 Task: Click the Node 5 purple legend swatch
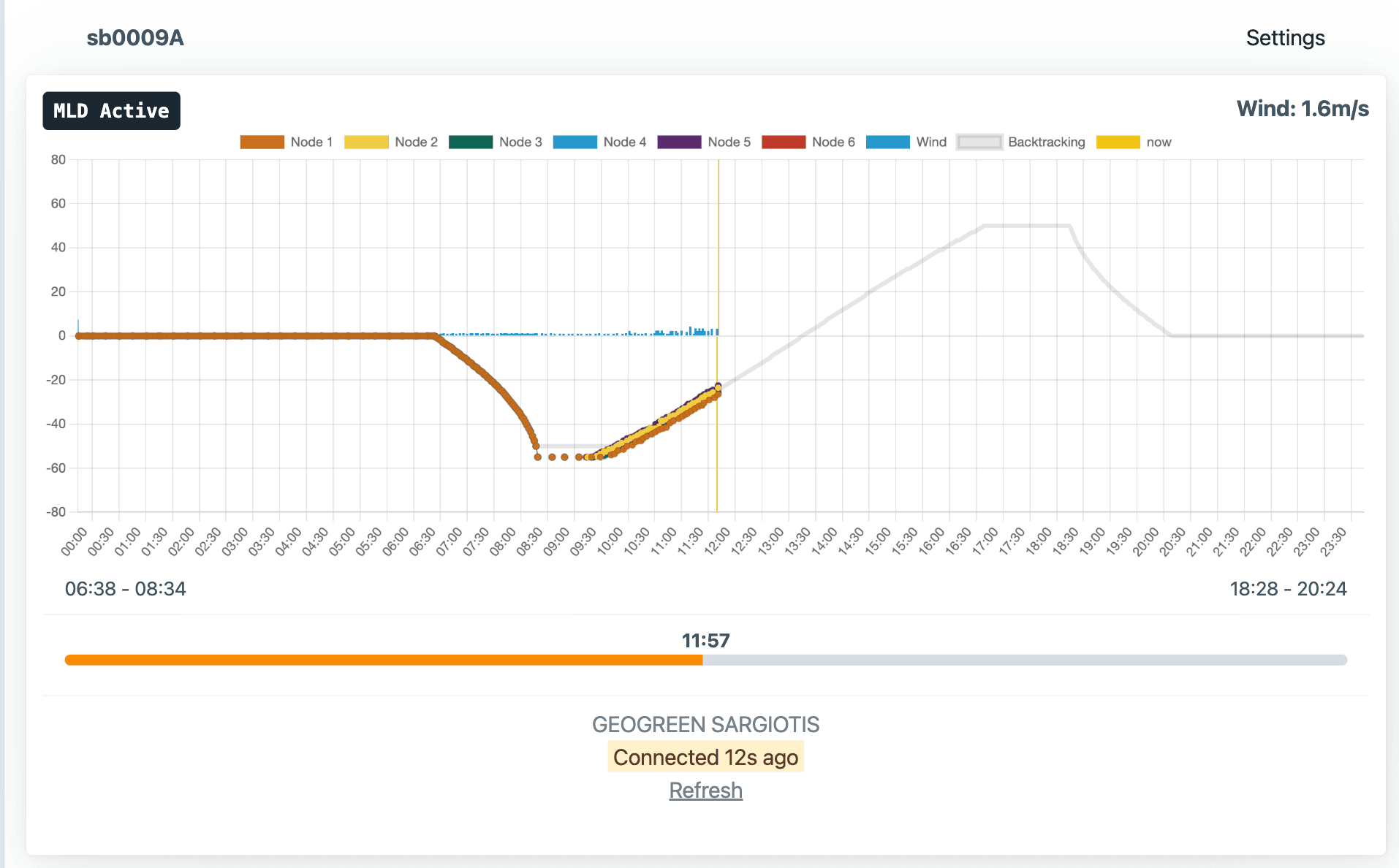tap(679, 142)
